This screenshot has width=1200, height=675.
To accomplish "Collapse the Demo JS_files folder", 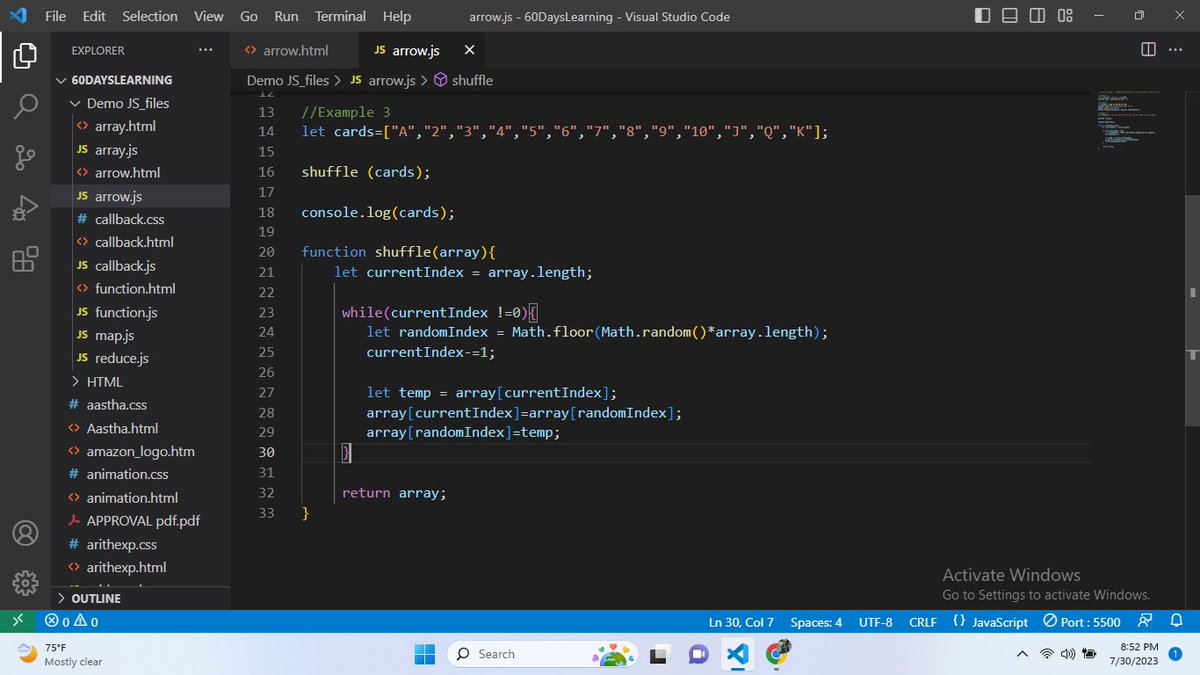I will click(140, 103).
